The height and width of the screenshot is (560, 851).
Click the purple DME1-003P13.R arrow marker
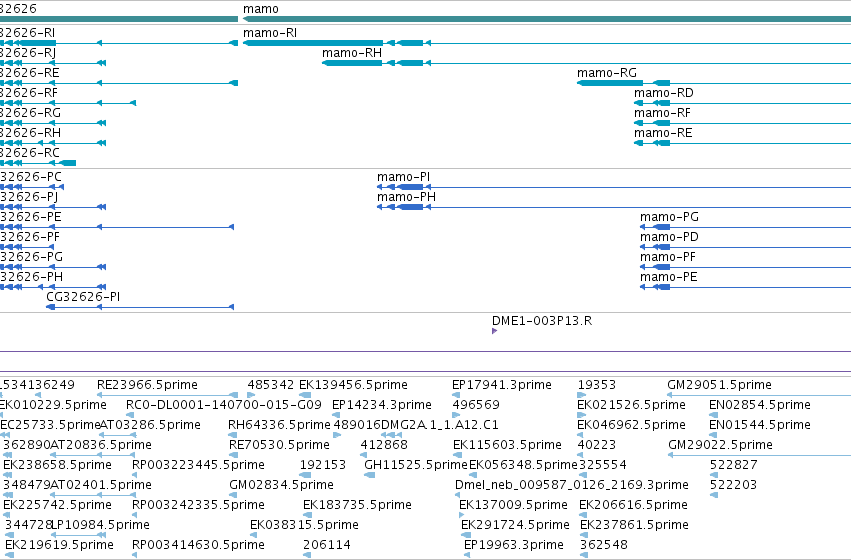click(x=494, y=331)
